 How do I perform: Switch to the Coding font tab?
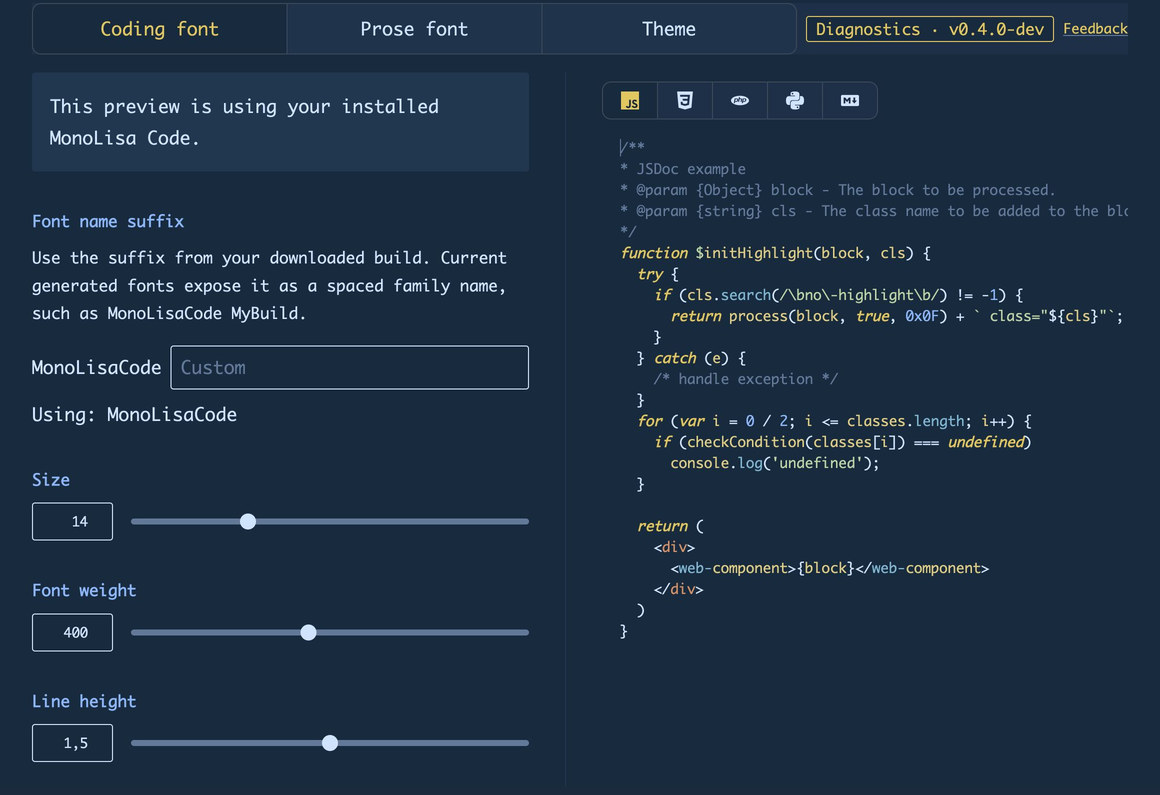160,29
